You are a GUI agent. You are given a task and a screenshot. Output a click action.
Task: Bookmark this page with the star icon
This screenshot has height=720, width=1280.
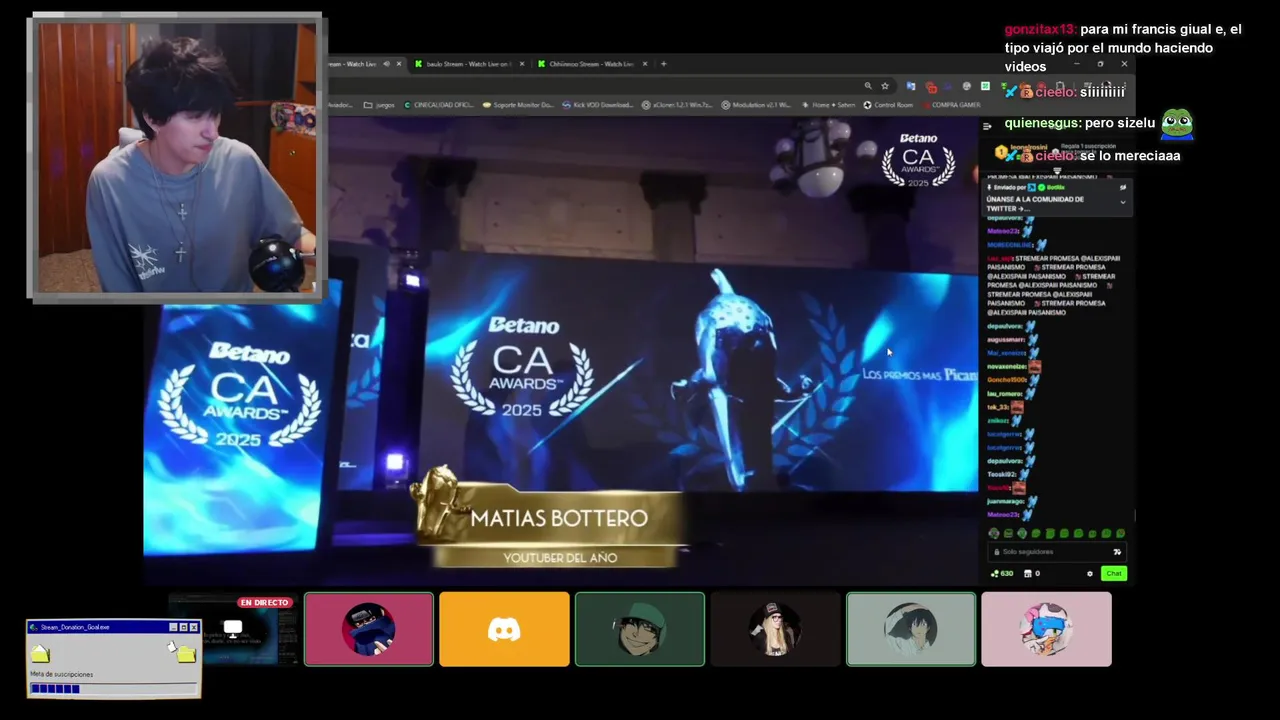885,86
